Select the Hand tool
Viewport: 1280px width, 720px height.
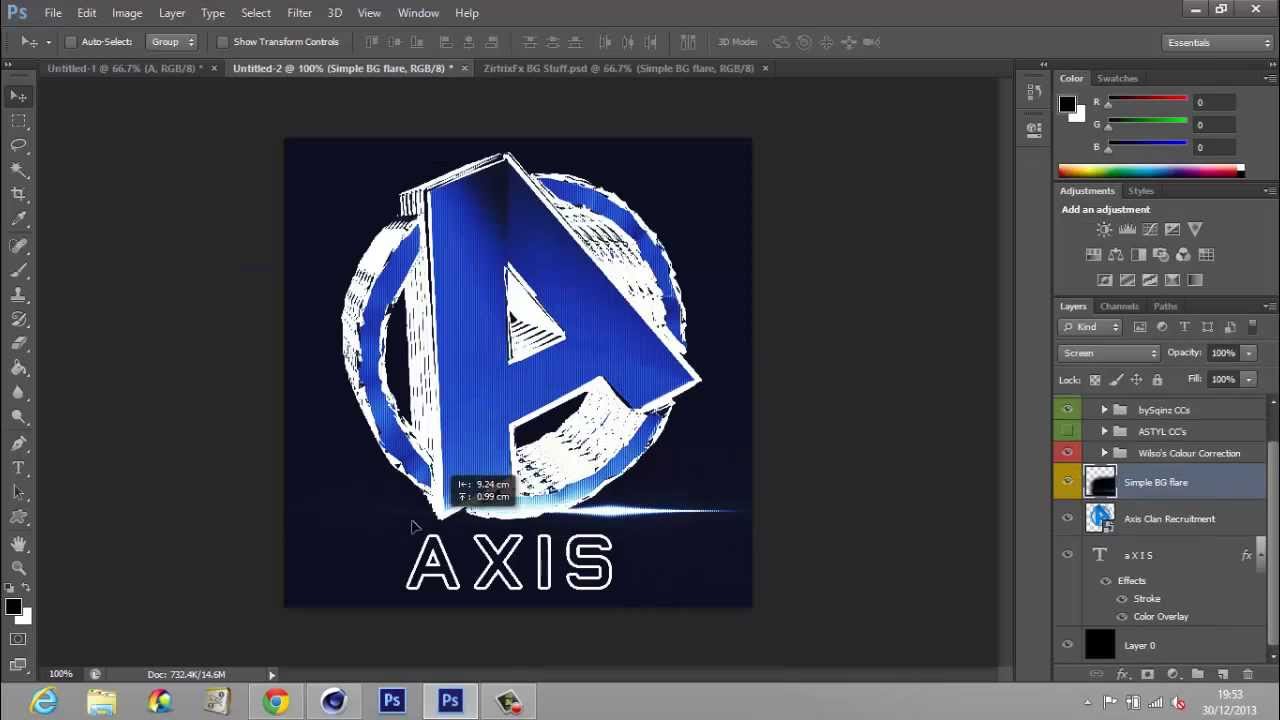click(x=19, y=543)
